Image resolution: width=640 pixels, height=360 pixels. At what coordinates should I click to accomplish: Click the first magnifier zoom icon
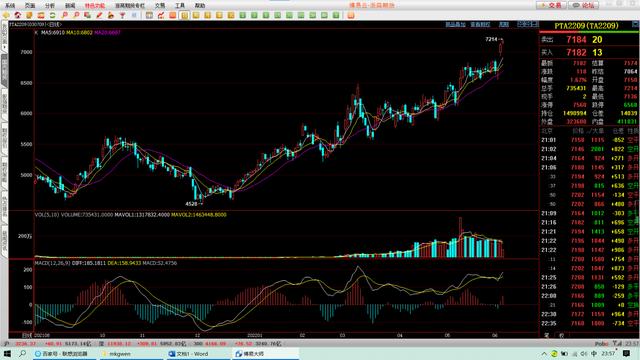pos(64,15)
